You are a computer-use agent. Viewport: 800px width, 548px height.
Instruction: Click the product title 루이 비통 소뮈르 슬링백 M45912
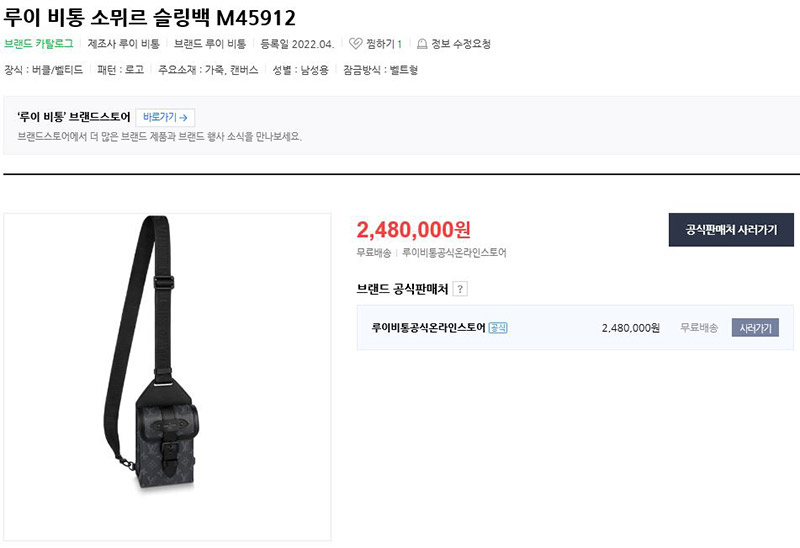coord(149,18)
